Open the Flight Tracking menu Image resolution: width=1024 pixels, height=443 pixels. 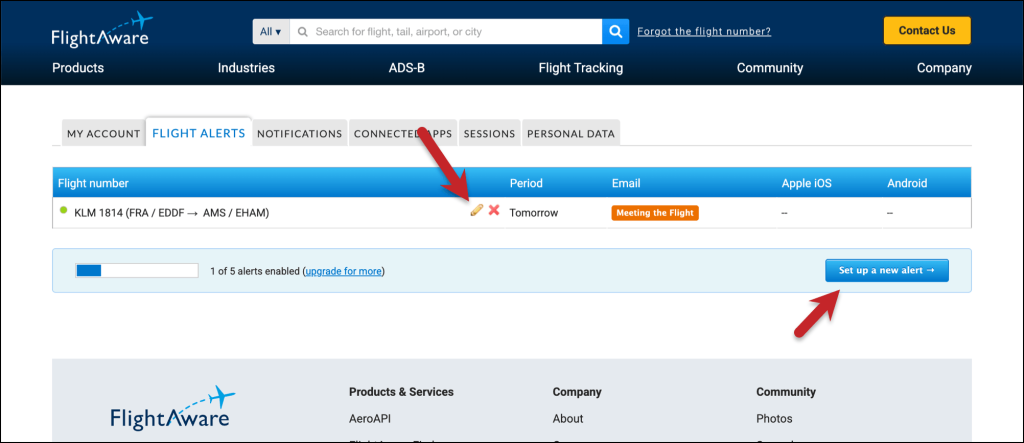[x=581, y=68]
